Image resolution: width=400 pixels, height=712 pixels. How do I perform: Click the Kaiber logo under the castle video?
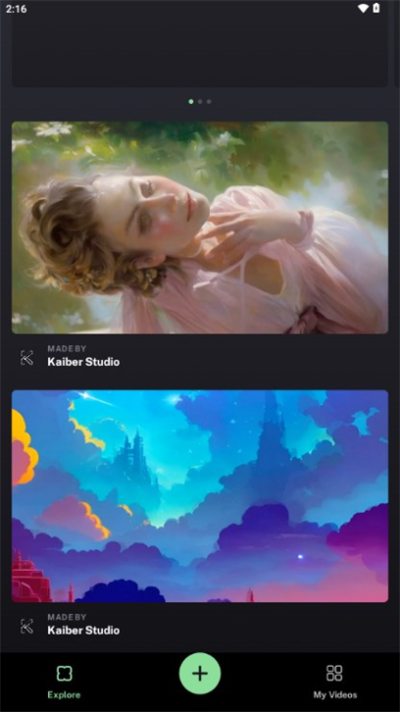click(27, 626)
